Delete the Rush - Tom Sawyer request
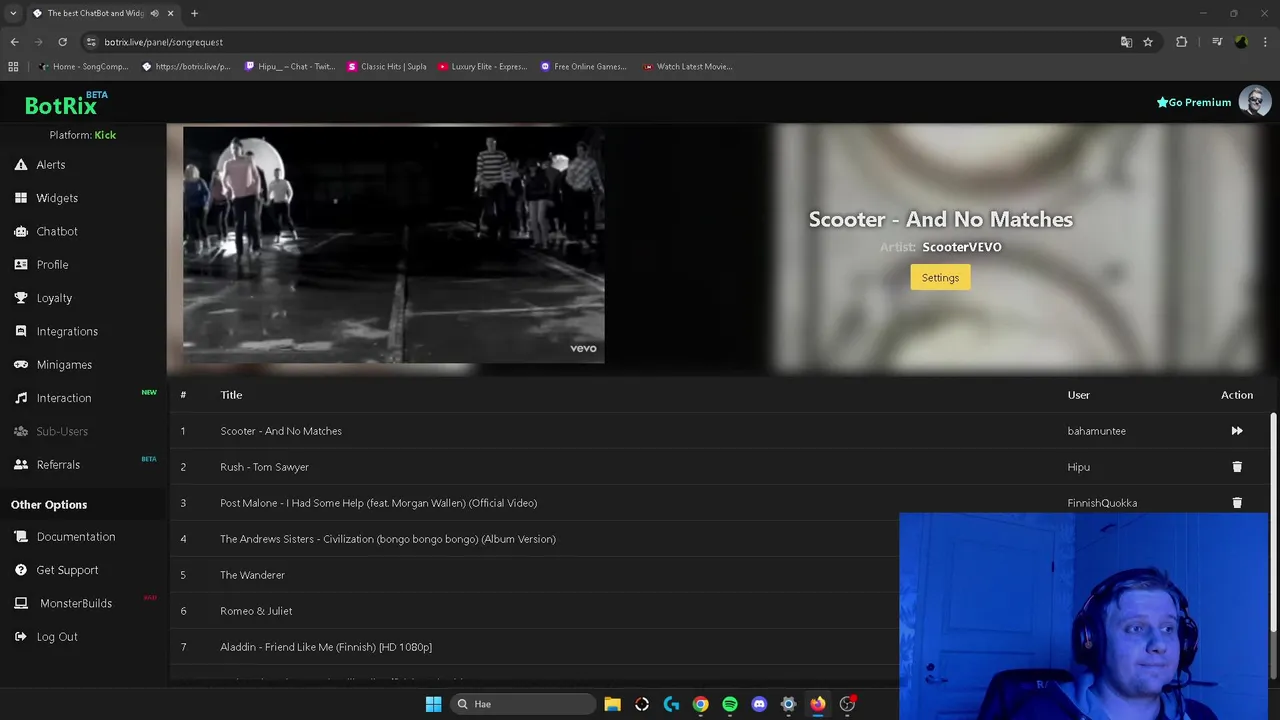 [1237, 467]
